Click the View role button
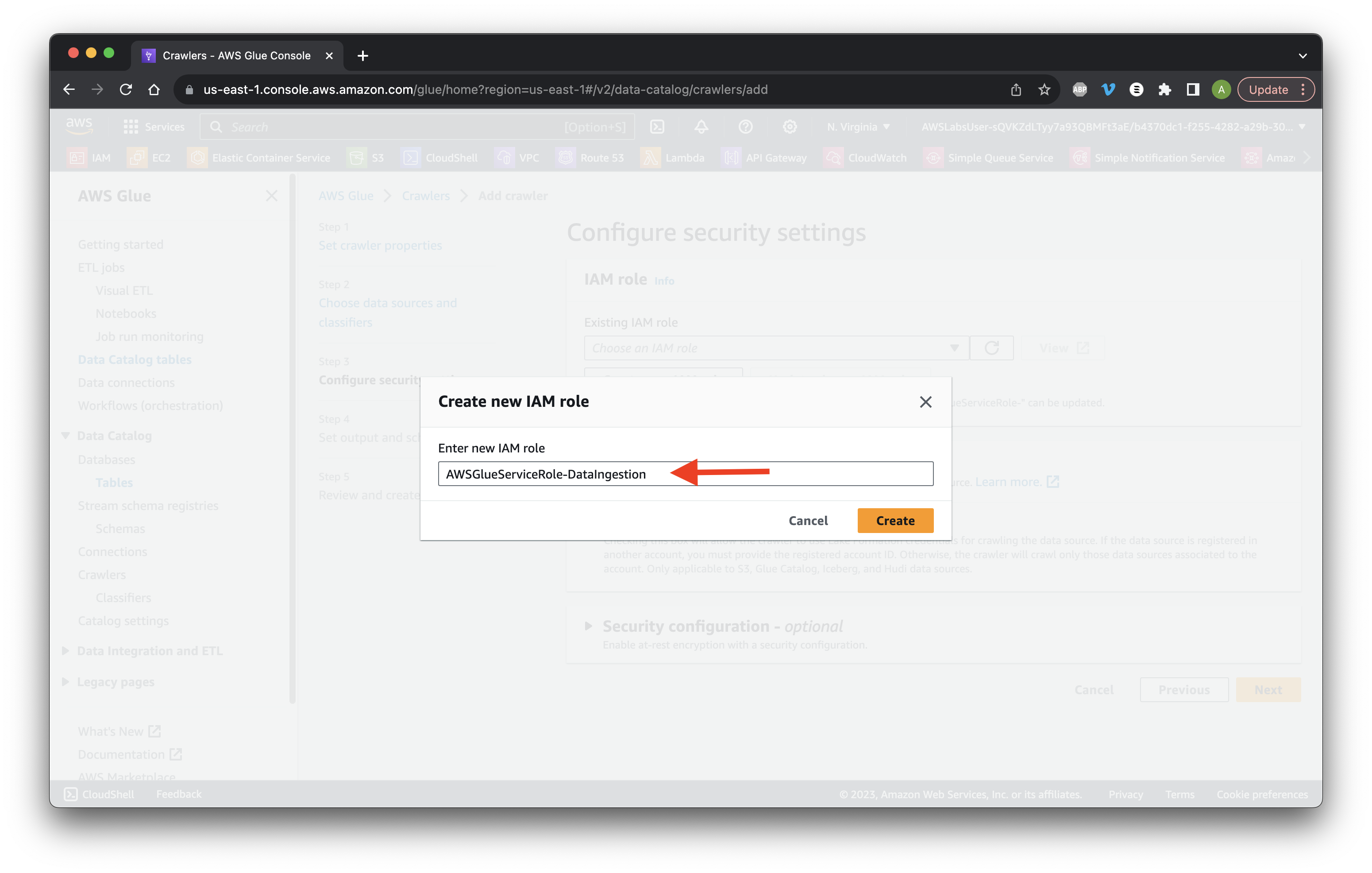This screenshot has width=1372, height=873. point(1063,348)
